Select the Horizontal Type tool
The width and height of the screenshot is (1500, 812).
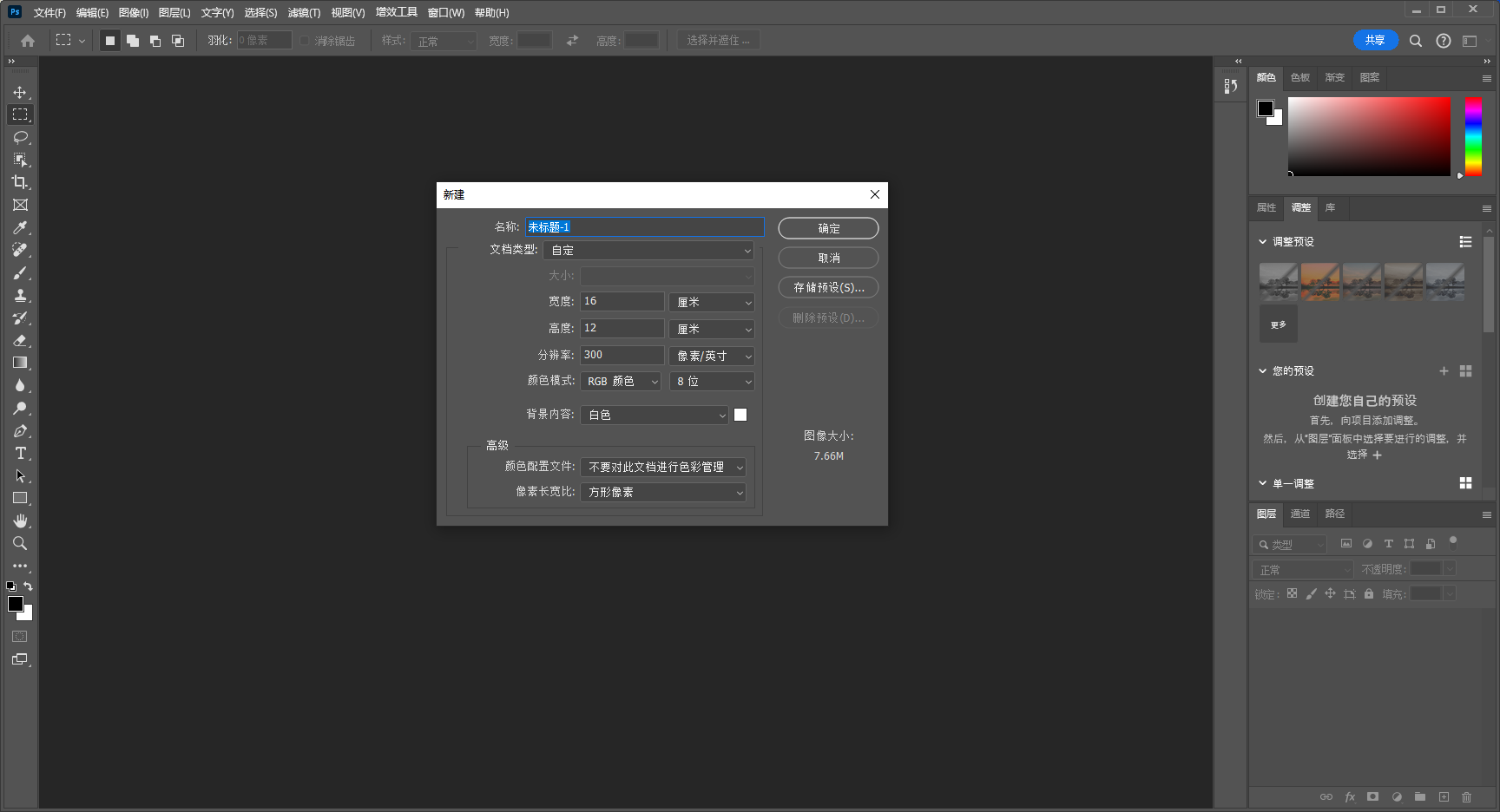[x=20, y=453]
